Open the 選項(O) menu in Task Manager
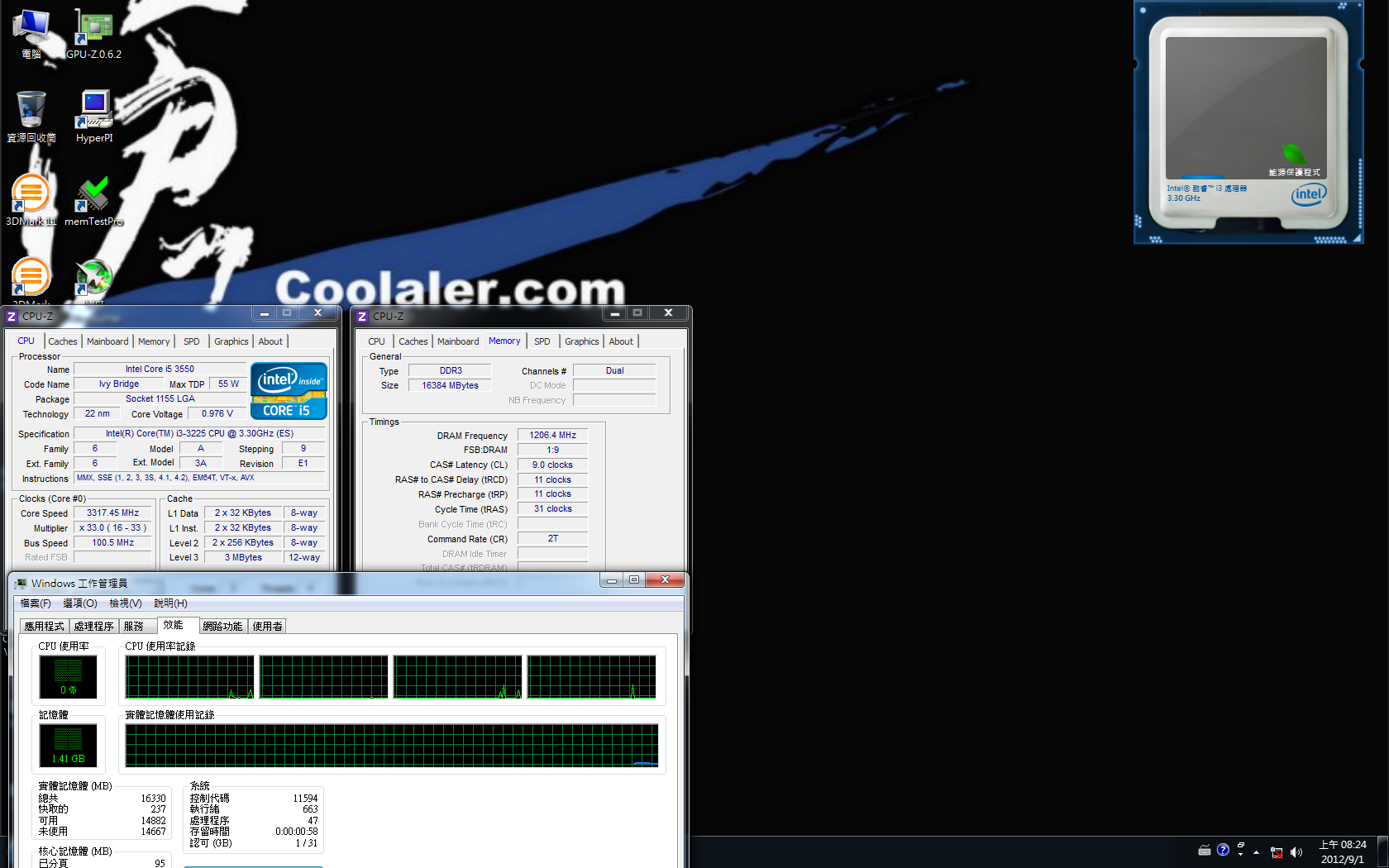This screenshot has width=1389, height=868. (80, 603)
